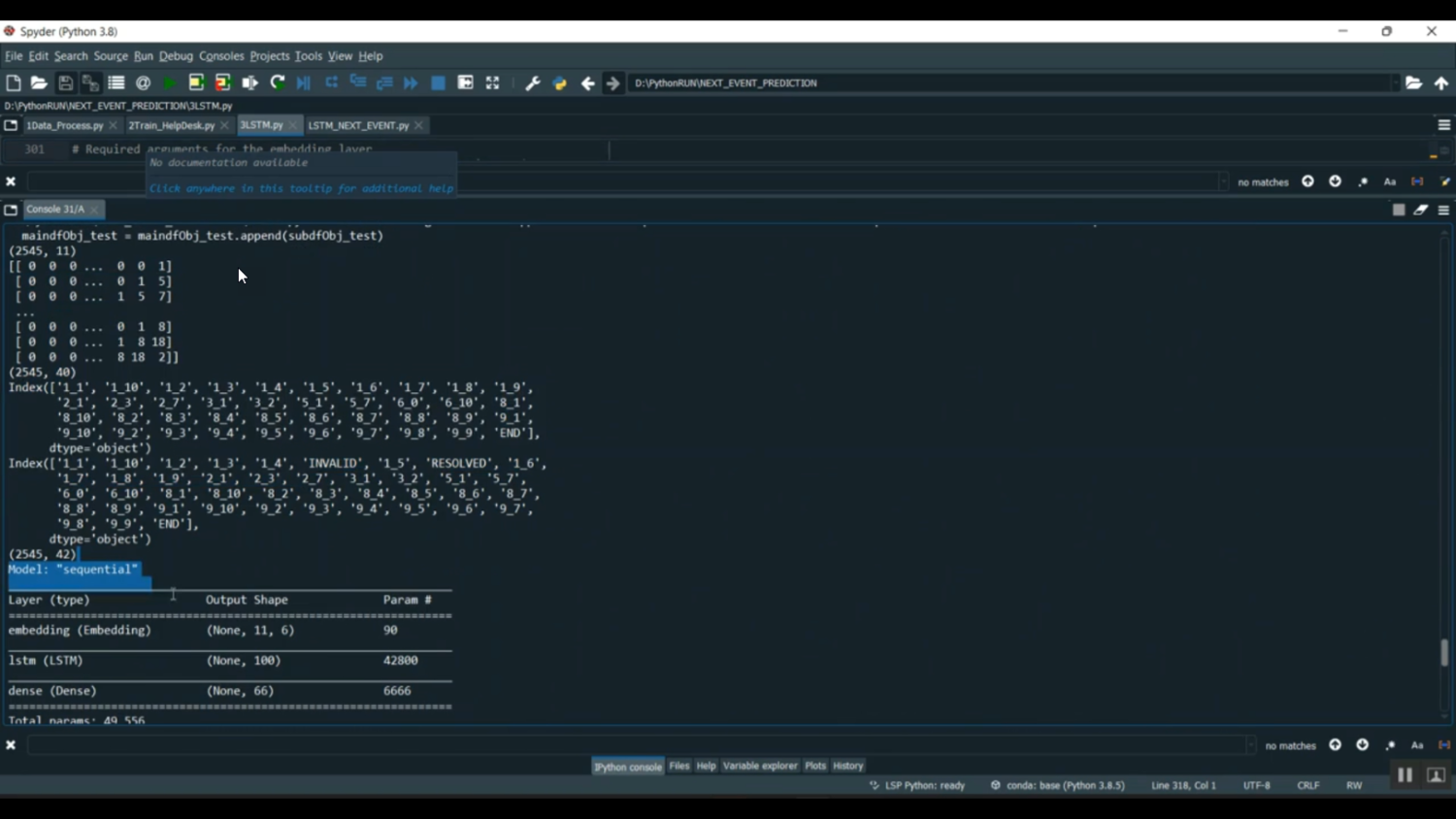
Task: Toggle case-sensitive search with Aa button
Action: pyautogui.click(x=1389, y=181)
